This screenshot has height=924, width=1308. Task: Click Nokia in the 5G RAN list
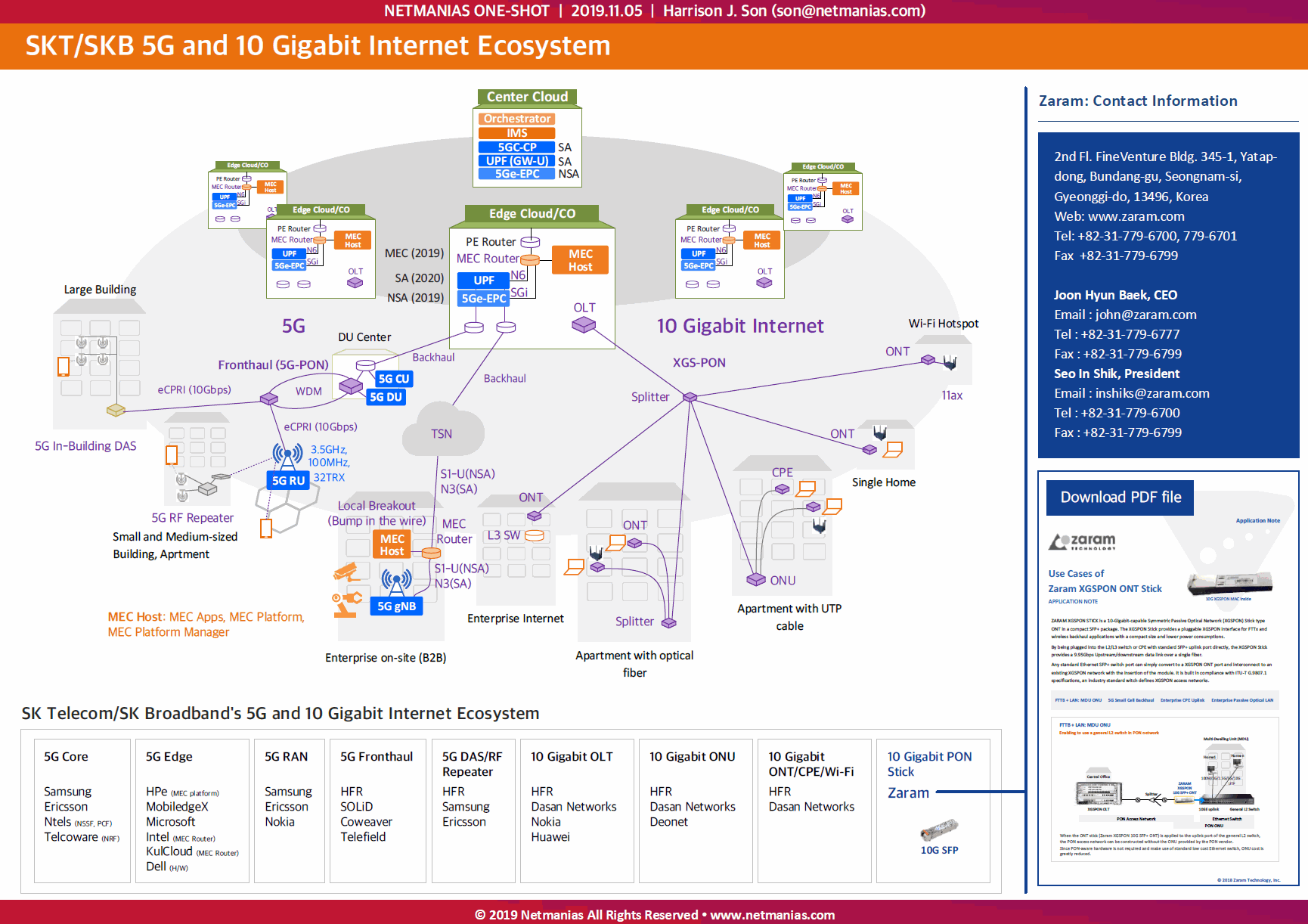click(x=280, y=822)
